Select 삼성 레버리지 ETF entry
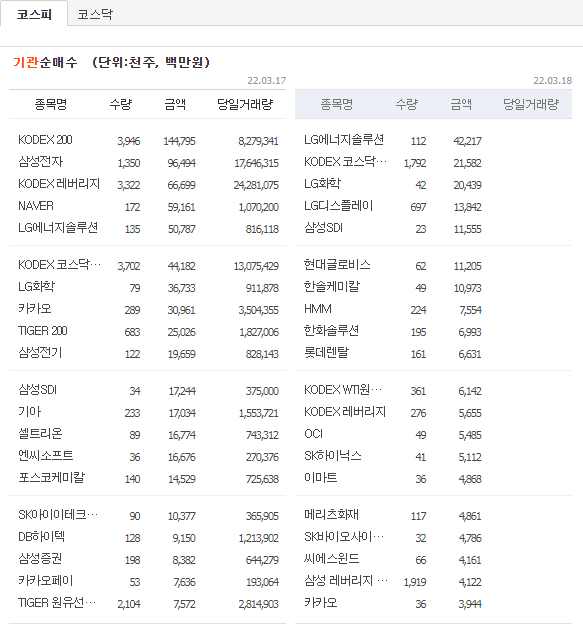583x632 pixels. pos(346,581)
